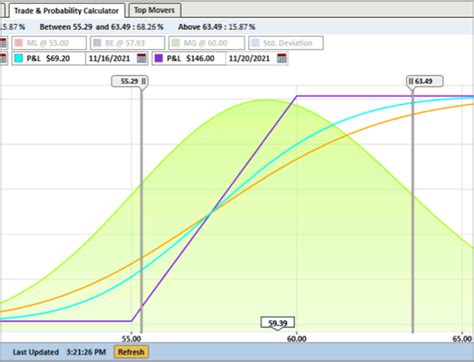Click 'Between 55.29 and 63.49 : 68.26 %' text

pos(101,27)
